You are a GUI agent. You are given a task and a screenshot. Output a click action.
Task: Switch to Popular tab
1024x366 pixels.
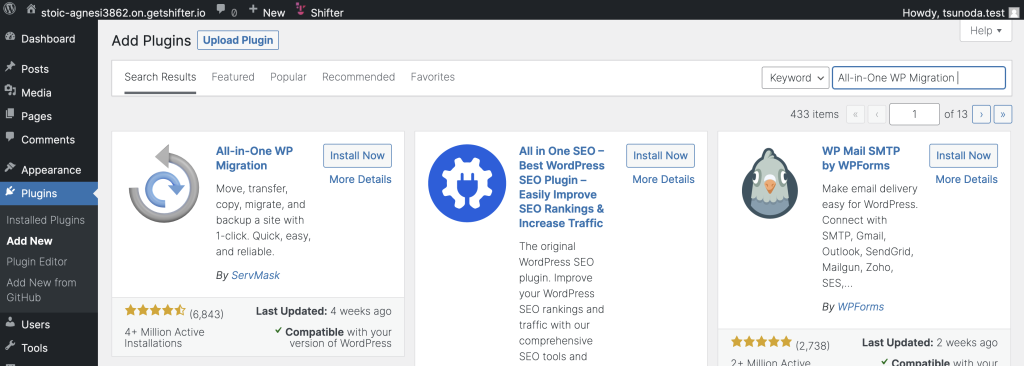pyautogui.click(x=288, y=77)
